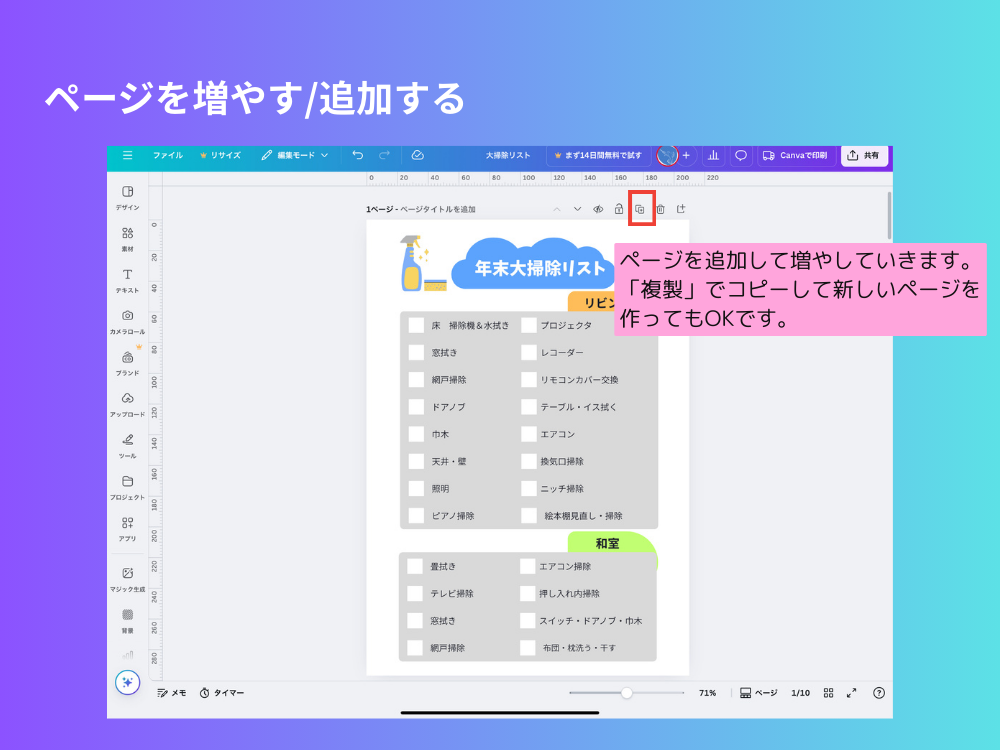Duplicate page 1 using the copy icon
This screenshot has height=750, width=1000.
point(638,209)
